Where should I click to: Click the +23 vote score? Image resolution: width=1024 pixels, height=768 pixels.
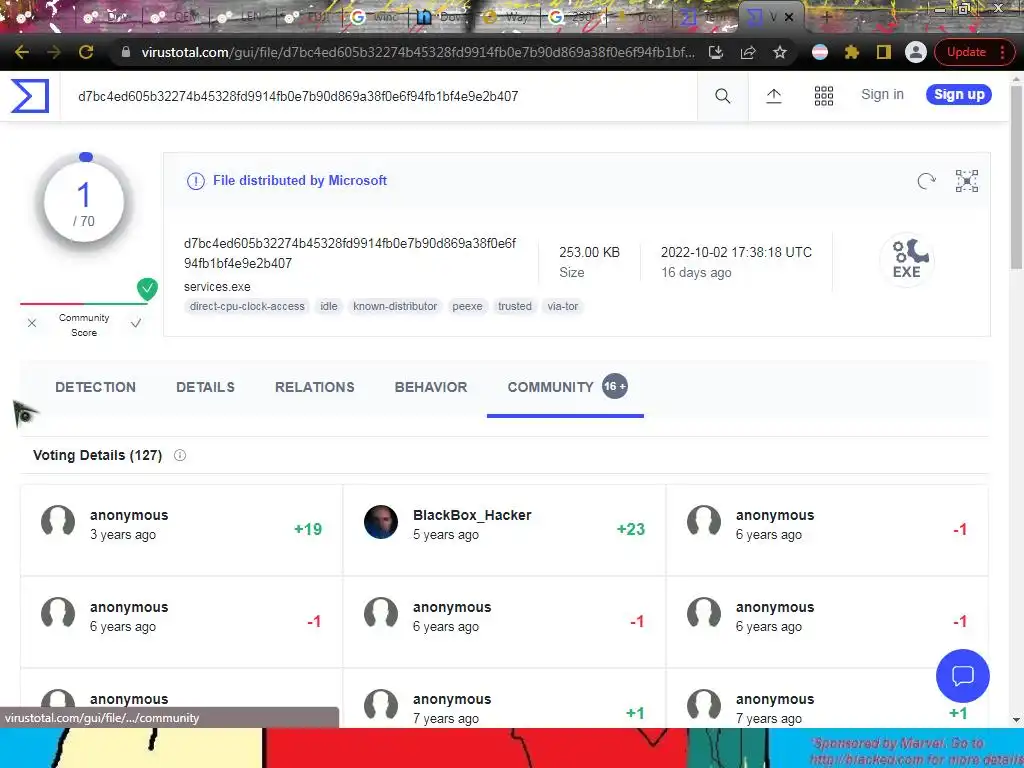click(631, 529)
